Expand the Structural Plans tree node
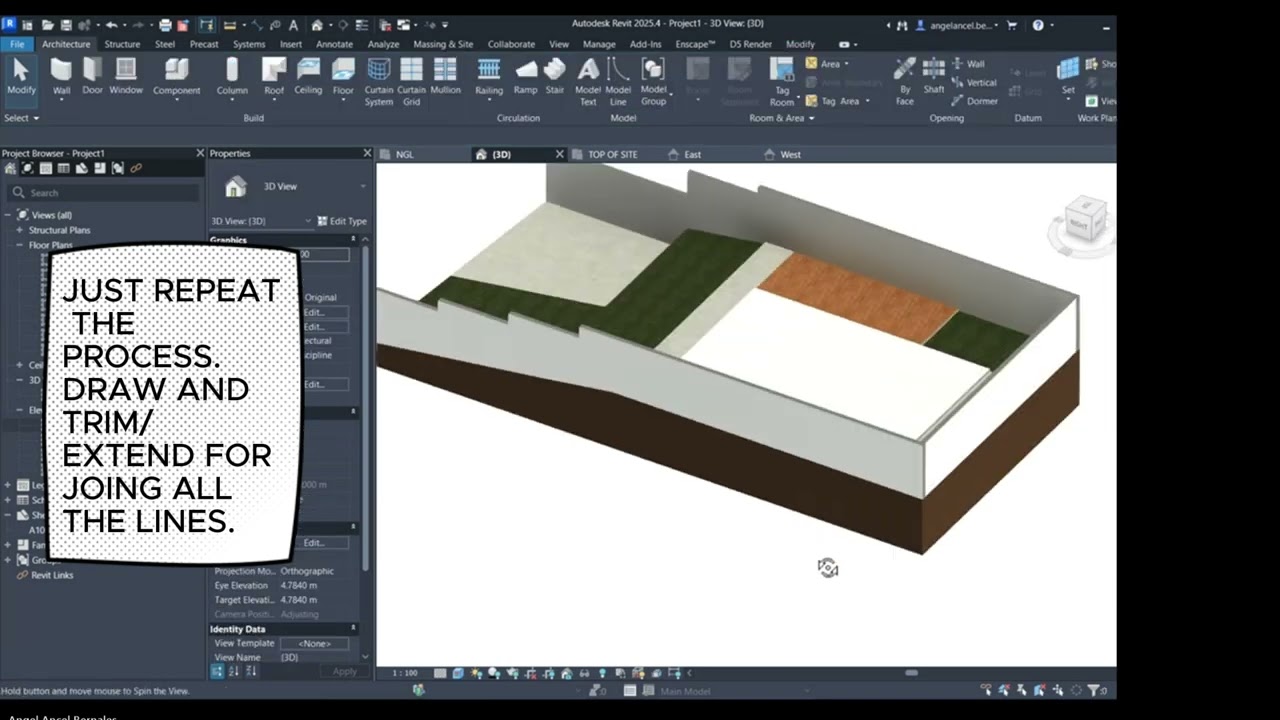The image size is (1280, 720). point(18,230)
